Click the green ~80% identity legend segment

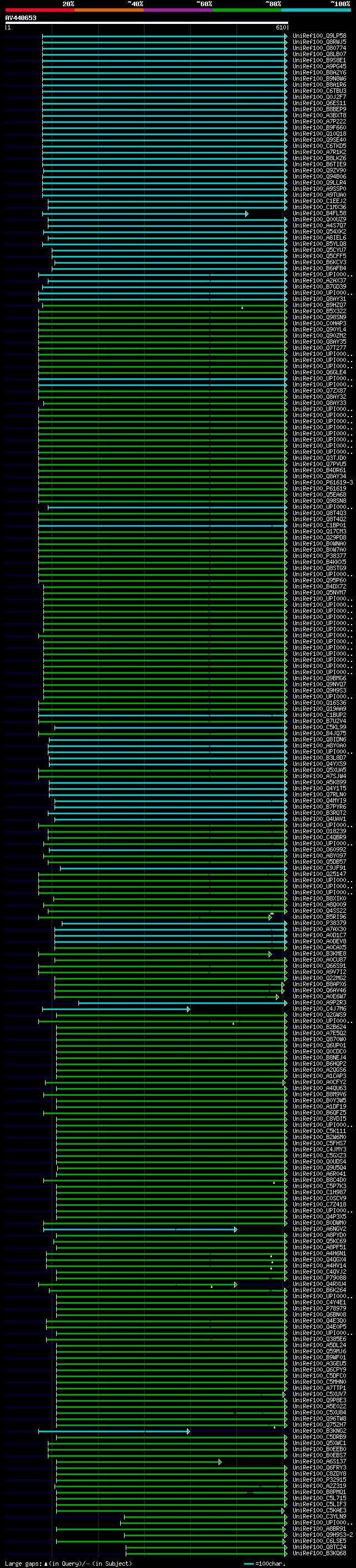[247, 10]
